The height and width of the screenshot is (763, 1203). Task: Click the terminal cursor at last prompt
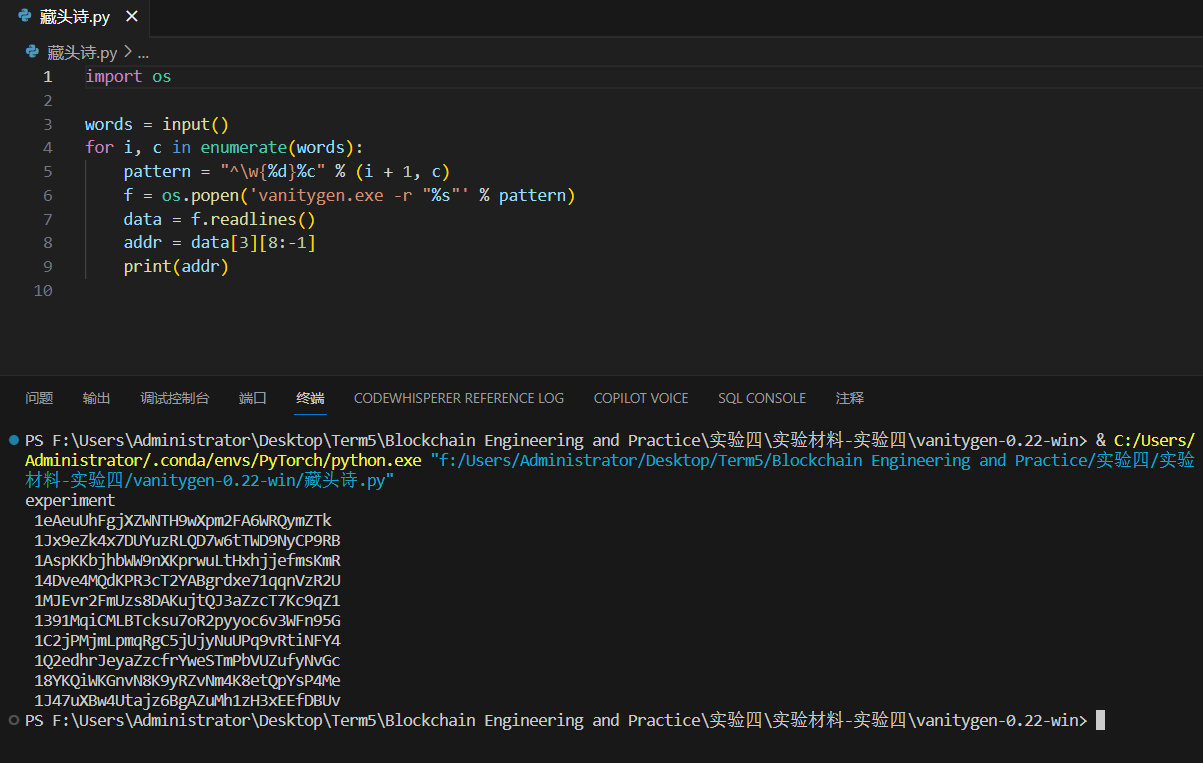1100,720
